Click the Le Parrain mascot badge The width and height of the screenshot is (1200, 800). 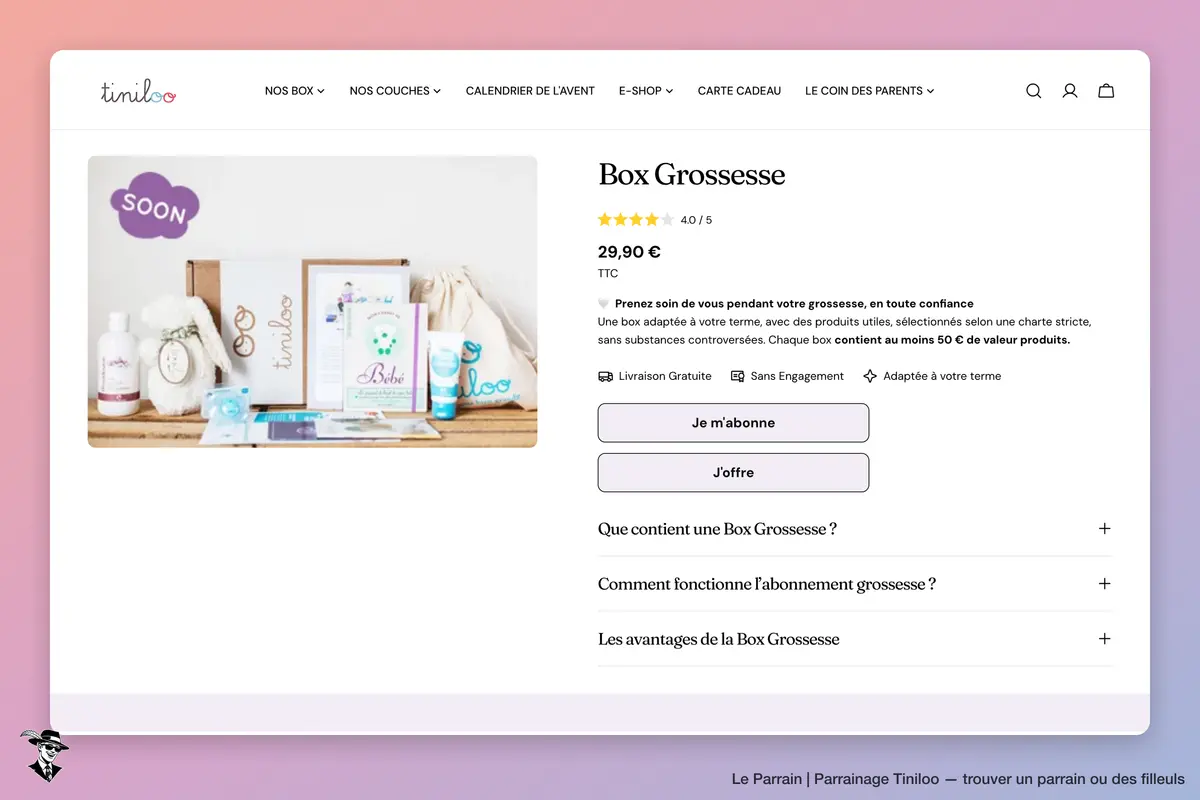tap(44, 755)
